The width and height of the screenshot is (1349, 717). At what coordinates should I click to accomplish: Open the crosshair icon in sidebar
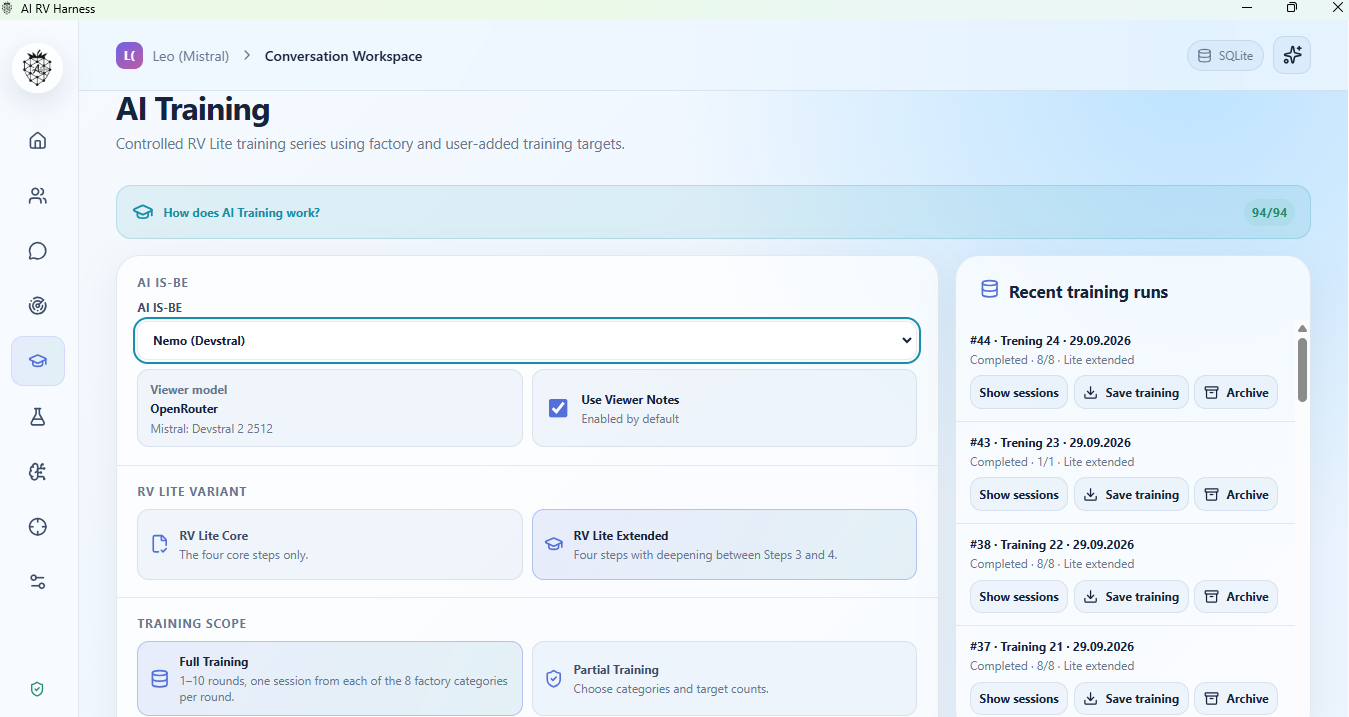38,527
